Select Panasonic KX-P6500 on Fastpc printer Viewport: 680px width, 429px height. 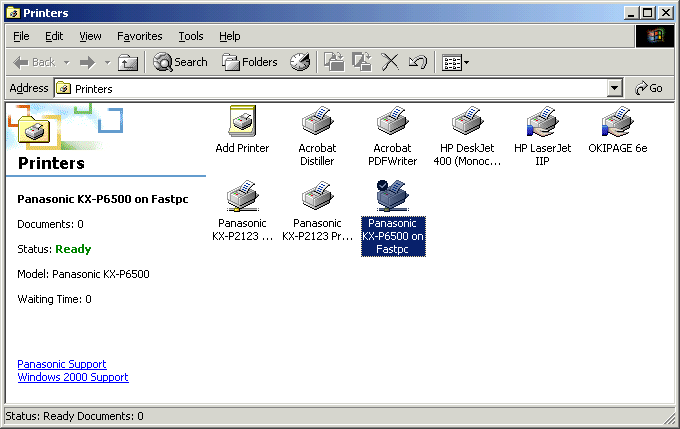coord(393,218)
